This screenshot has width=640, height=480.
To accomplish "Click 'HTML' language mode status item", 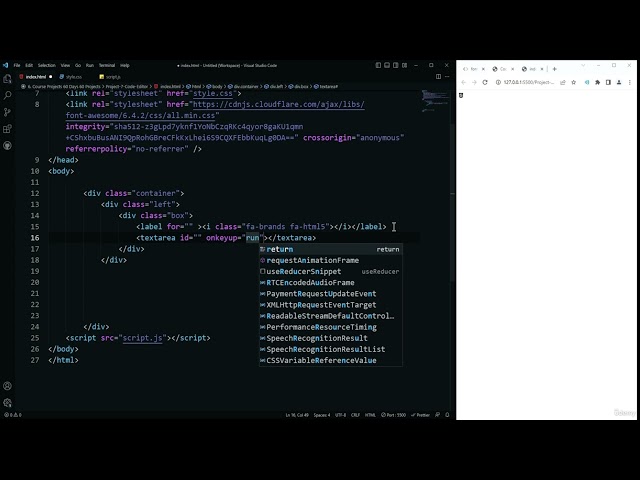I will [x=370, y=415].
